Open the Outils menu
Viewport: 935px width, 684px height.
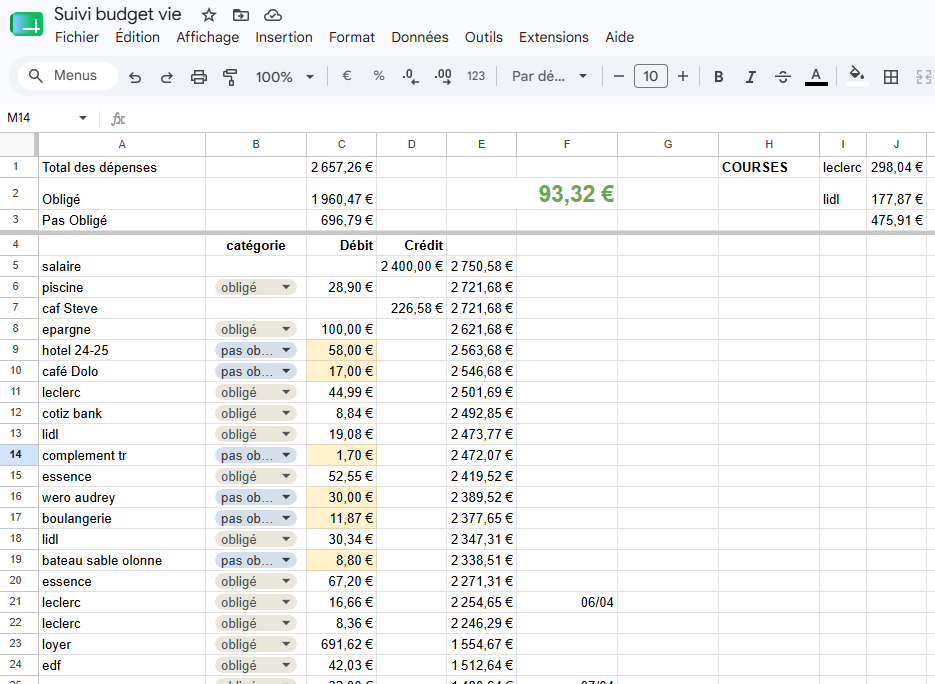[484, 37]
